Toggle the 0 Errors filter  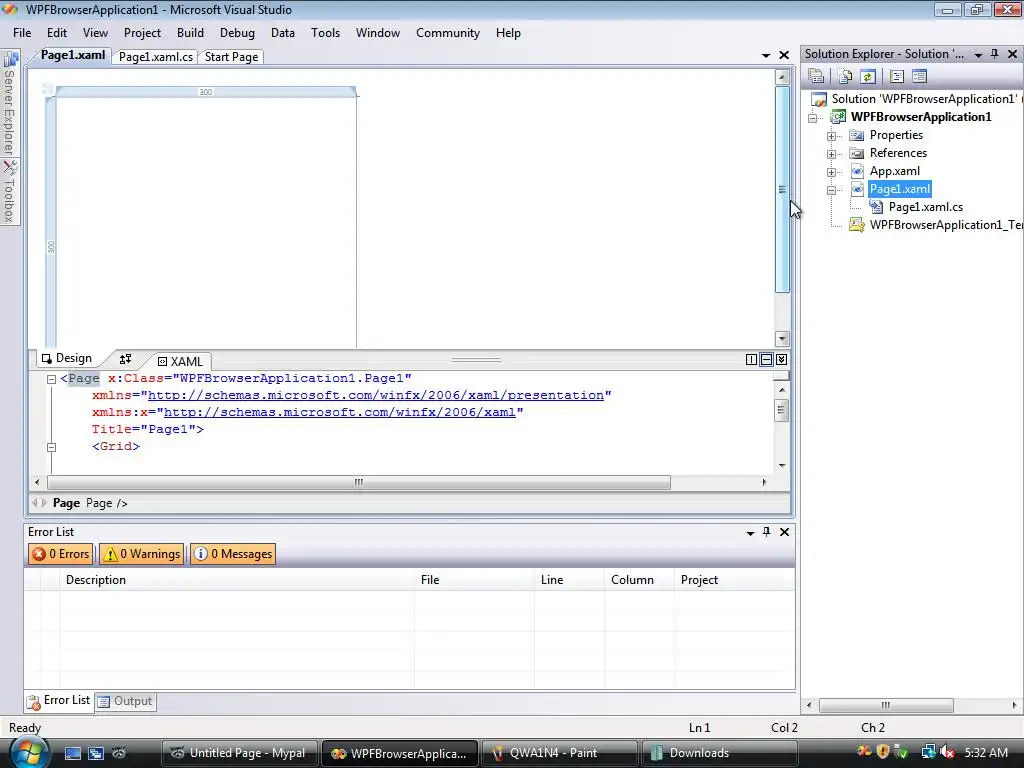(x=61, y=554)
